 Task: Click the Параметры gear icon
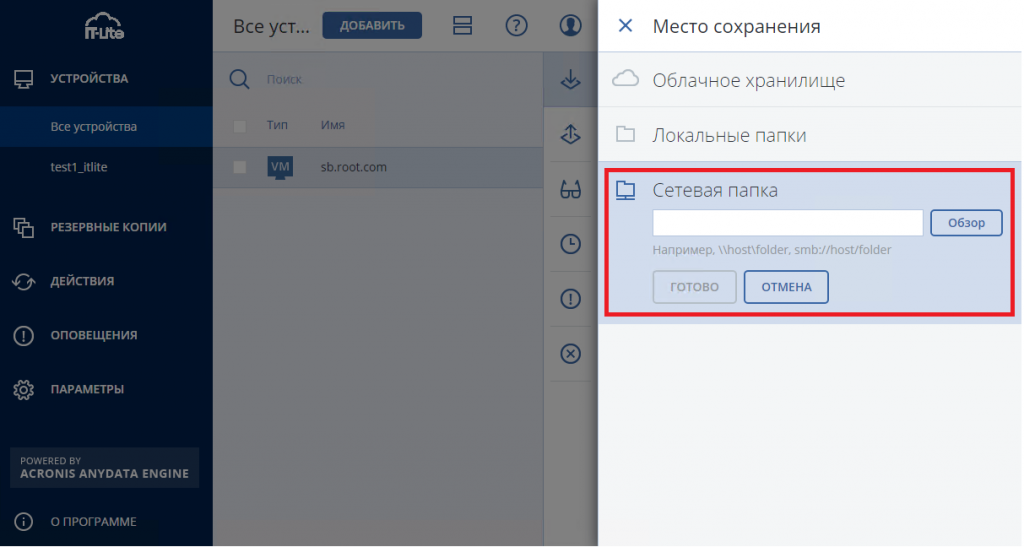point(24,390)
